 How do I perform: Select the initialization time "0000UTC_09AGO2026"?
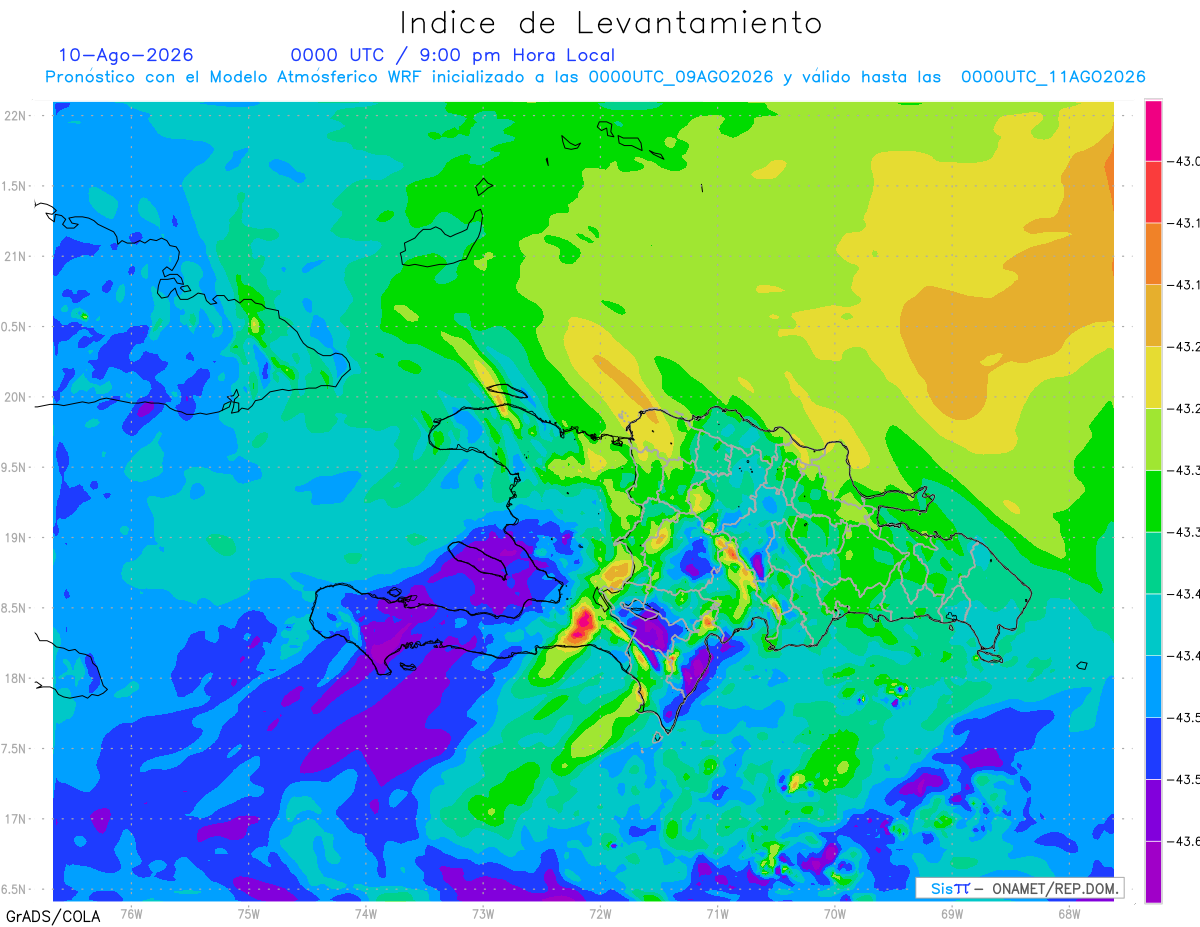point(681,77)
